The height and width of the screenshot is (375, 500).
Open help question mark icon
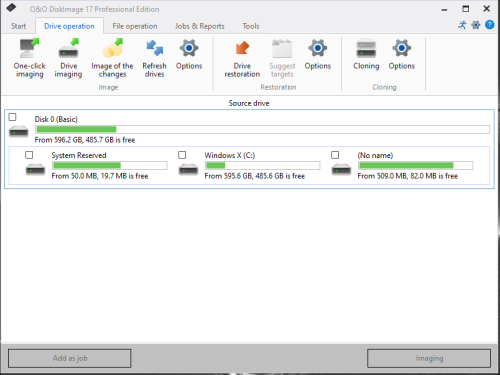[489, 25]
